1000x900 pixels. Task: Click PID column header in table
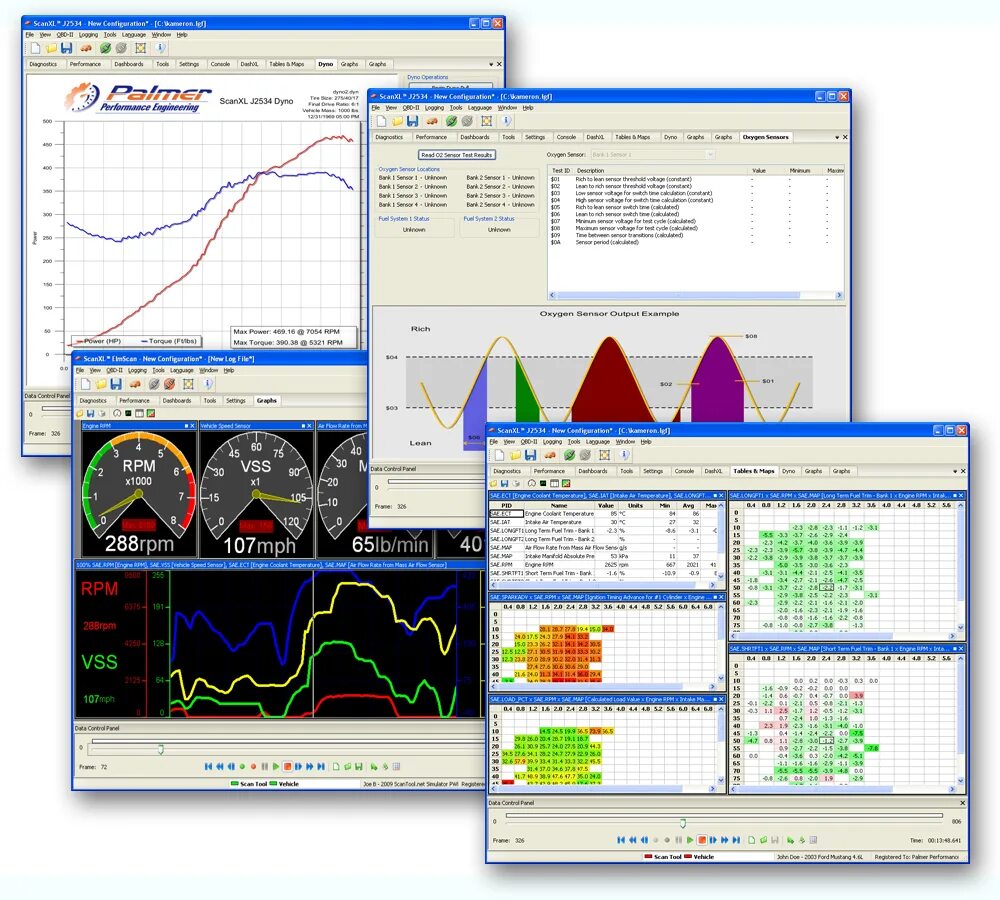[x=506, y=505]
